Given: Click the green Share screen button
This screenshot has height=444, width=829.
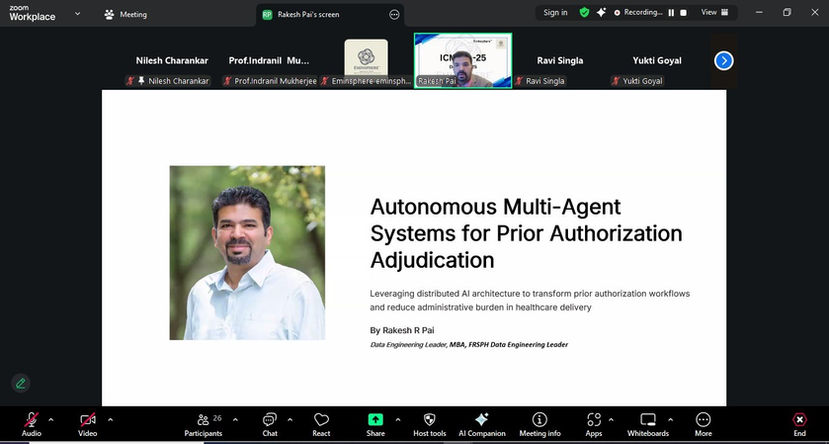Looking at the screenshot, I should (x=375, y=424).
